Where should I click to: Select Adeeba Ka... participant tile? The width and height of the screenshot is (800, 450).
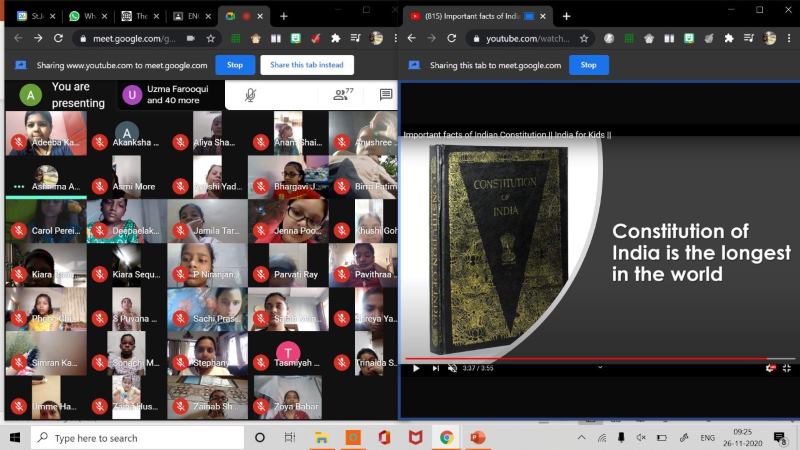point(46,133)
